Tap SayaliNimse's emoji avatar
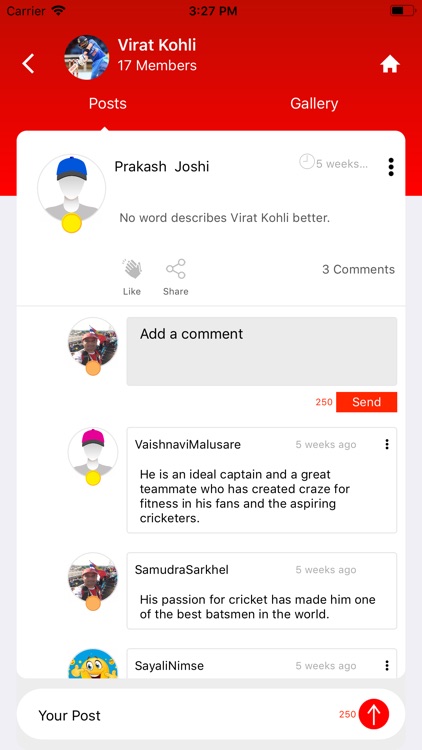The image size is (422, 750). tap(93, 663)
